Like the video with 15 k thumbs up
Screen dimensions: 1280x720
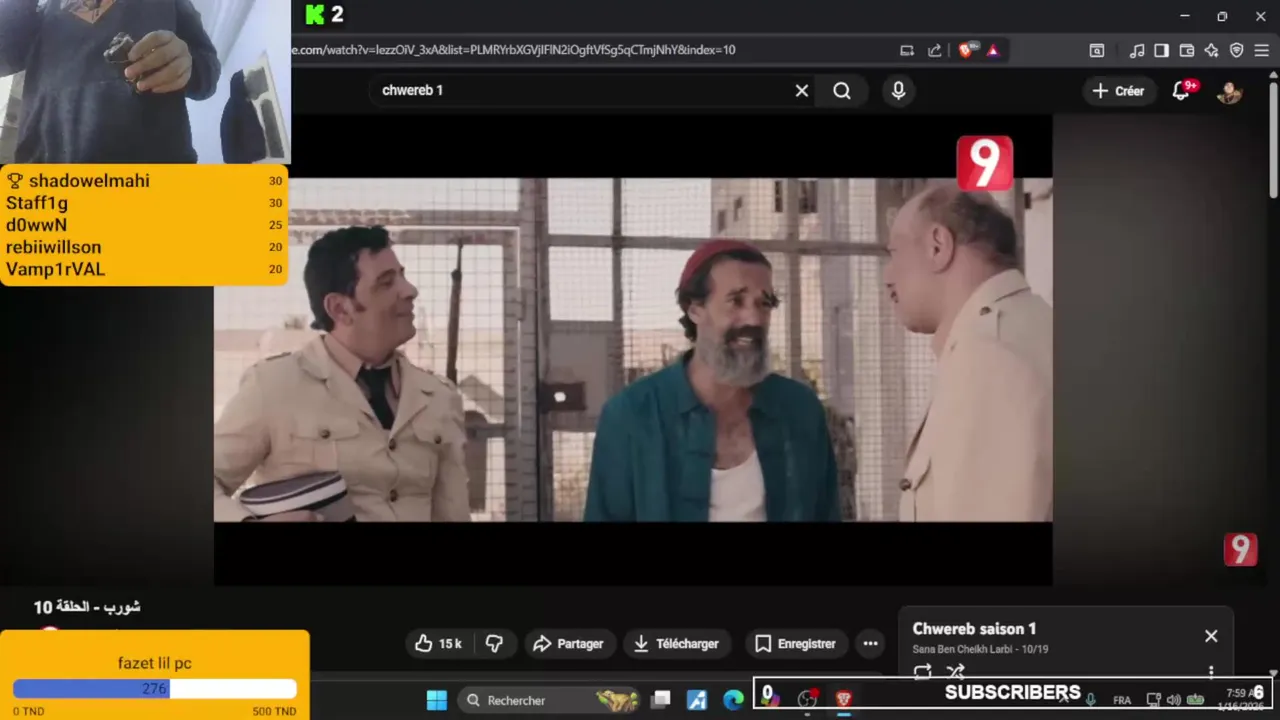point(438,644)
